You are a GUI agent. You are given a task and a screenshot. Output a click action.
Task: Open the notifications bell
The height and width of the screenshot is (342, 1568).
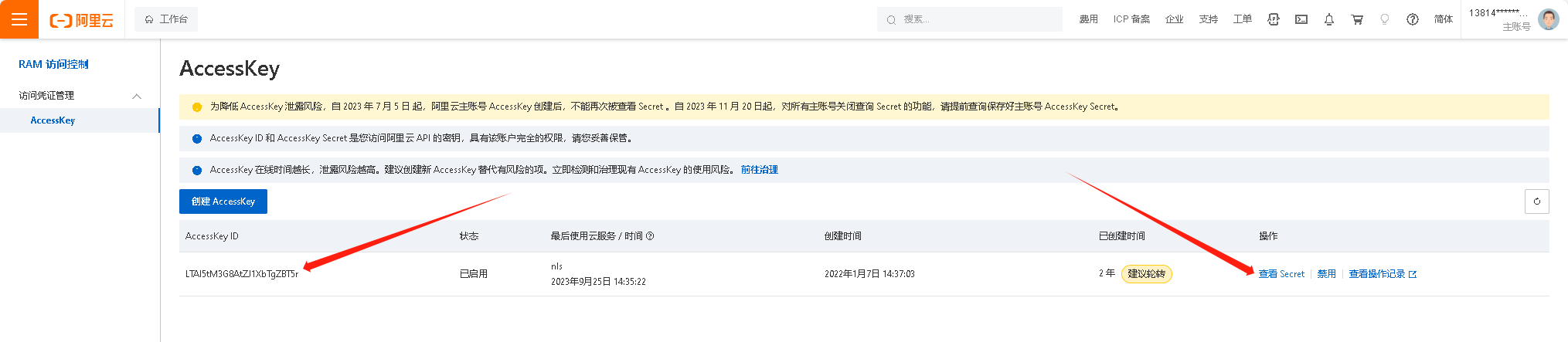tap(1329, 19)
